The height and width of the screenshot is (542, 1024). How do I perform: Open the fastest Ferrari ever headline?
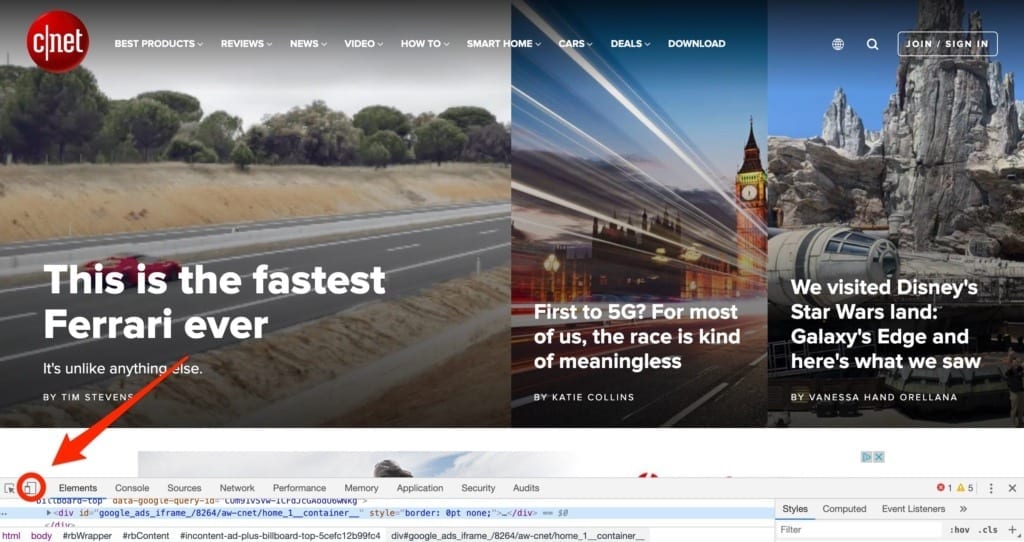click(214, 302)
